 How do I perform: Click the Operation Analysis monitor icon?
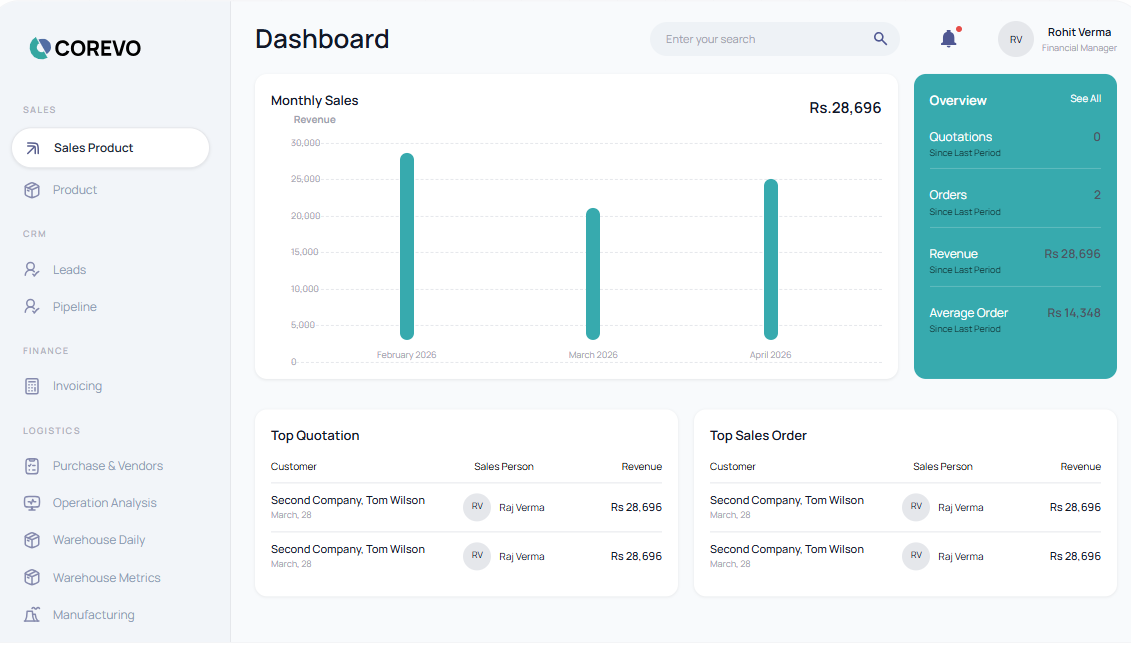pos(32,504)
